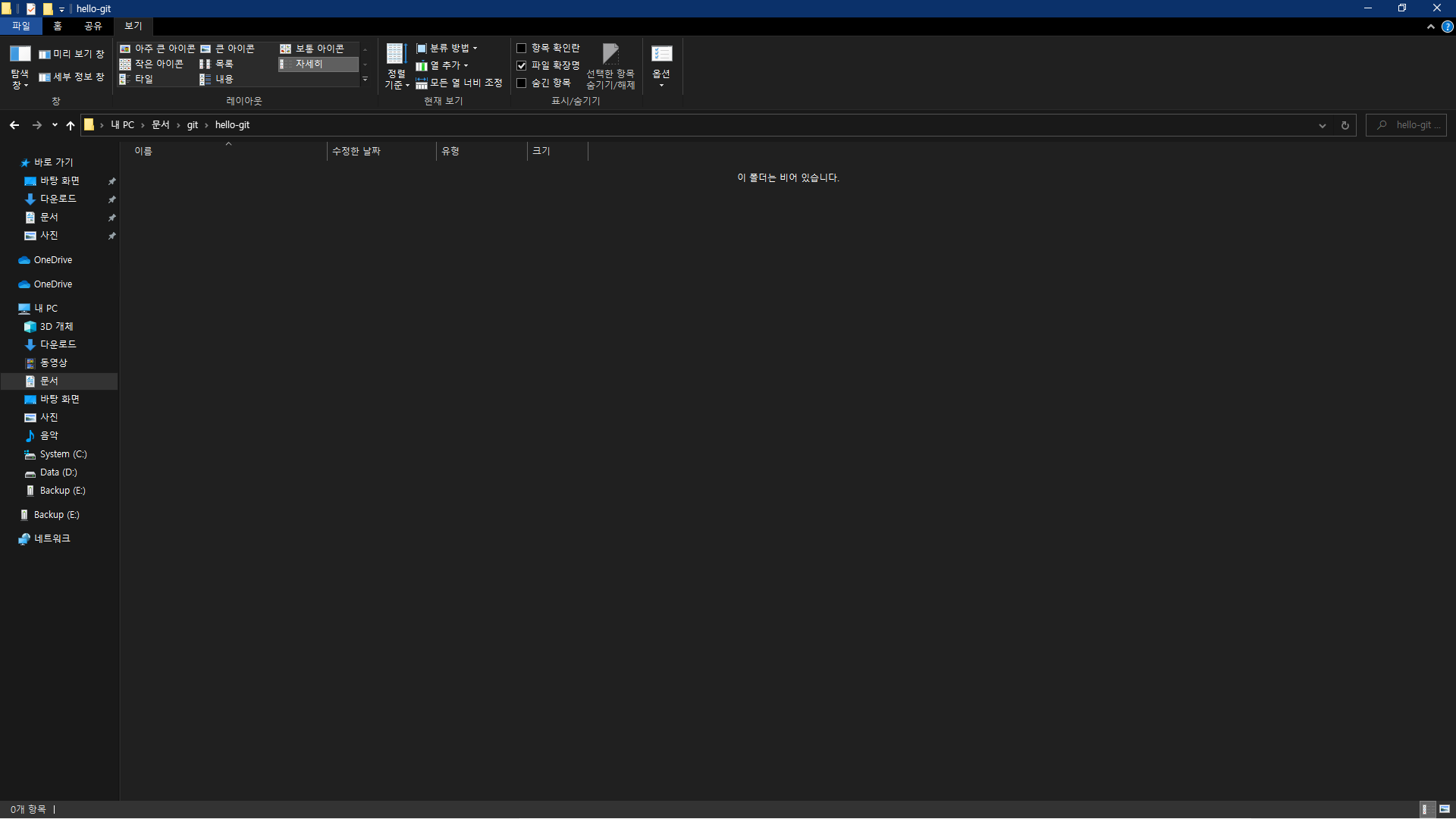Viewport: 1456px width, 819px height.
Task: Open the 파일 (File) menu
Action: (x=20, y=26)
